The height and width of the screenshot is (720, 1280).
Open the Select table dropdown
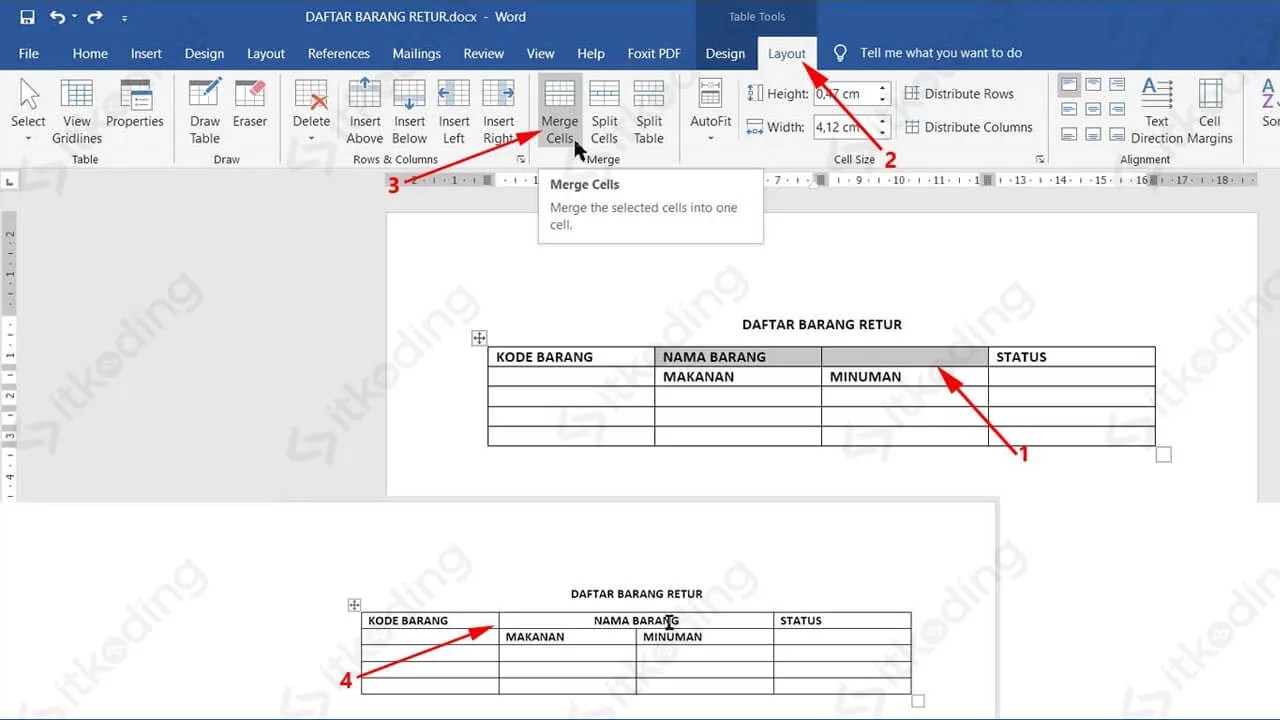tap(28, 112)
